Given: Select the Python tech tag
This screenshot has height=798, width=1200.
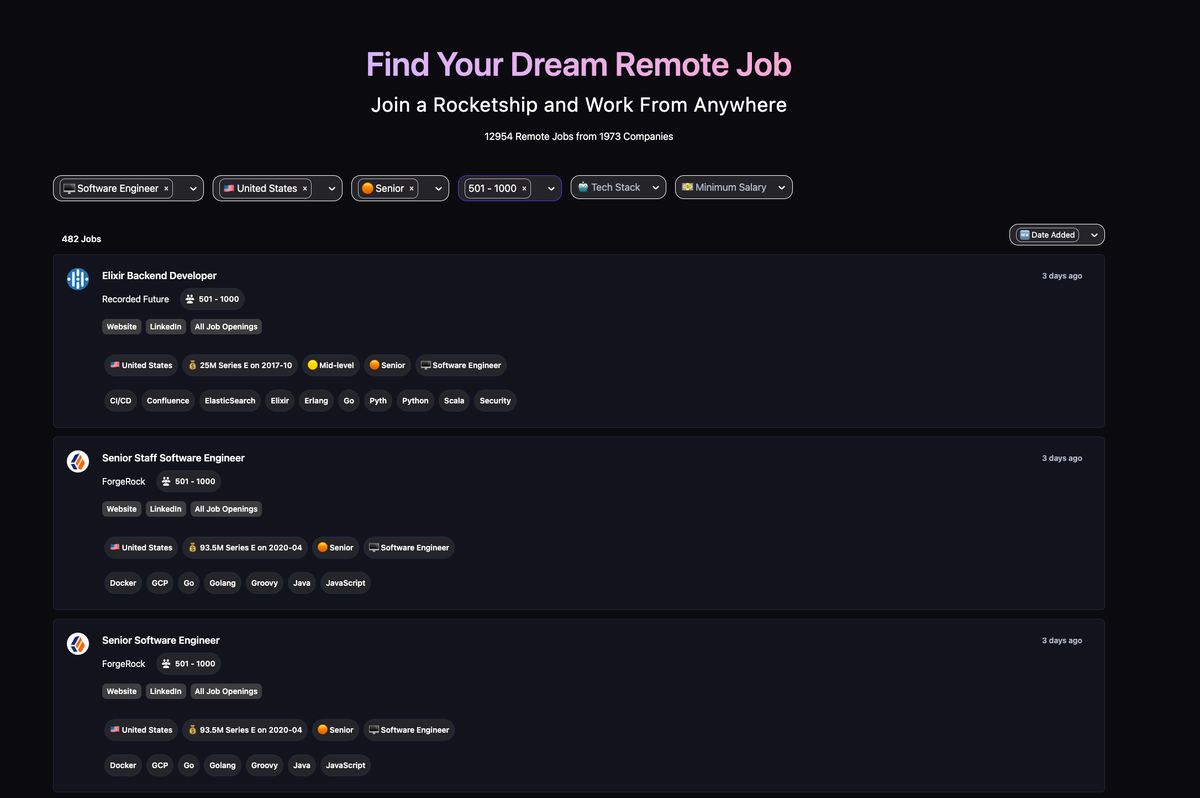Looking at the screenshot, I should coord(414,400).
